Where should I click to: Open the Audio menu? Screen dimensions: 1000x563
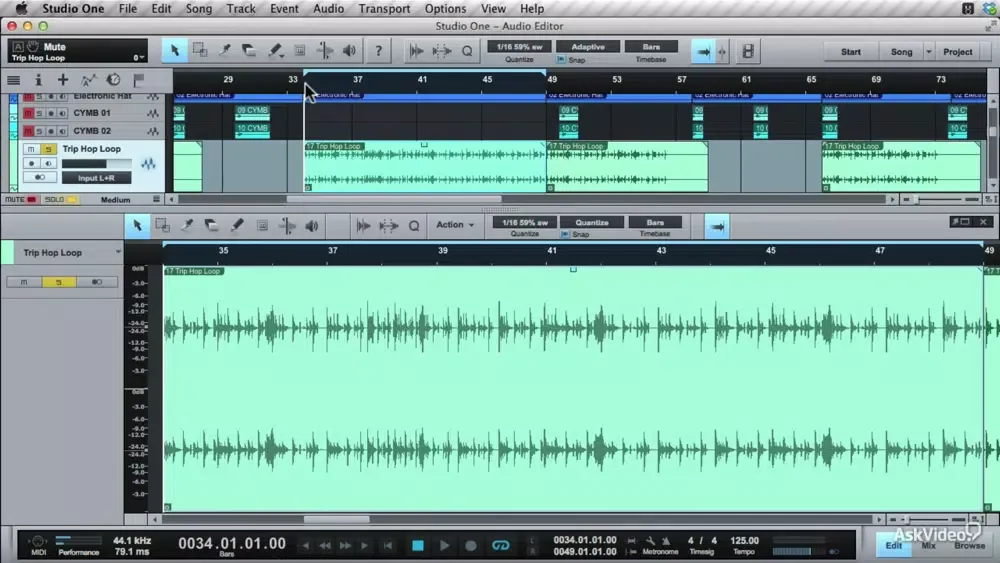click(x=328, y=8)
